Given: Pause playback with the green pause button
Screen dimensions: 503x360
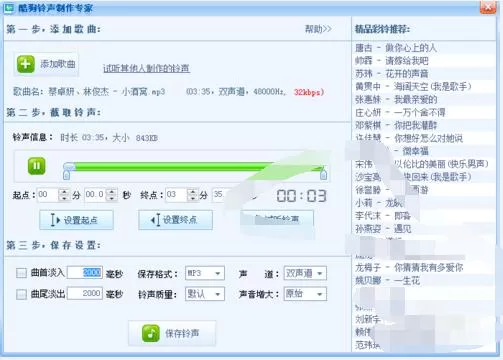Looking at the screenshot, I should click(x=36, y=166).
